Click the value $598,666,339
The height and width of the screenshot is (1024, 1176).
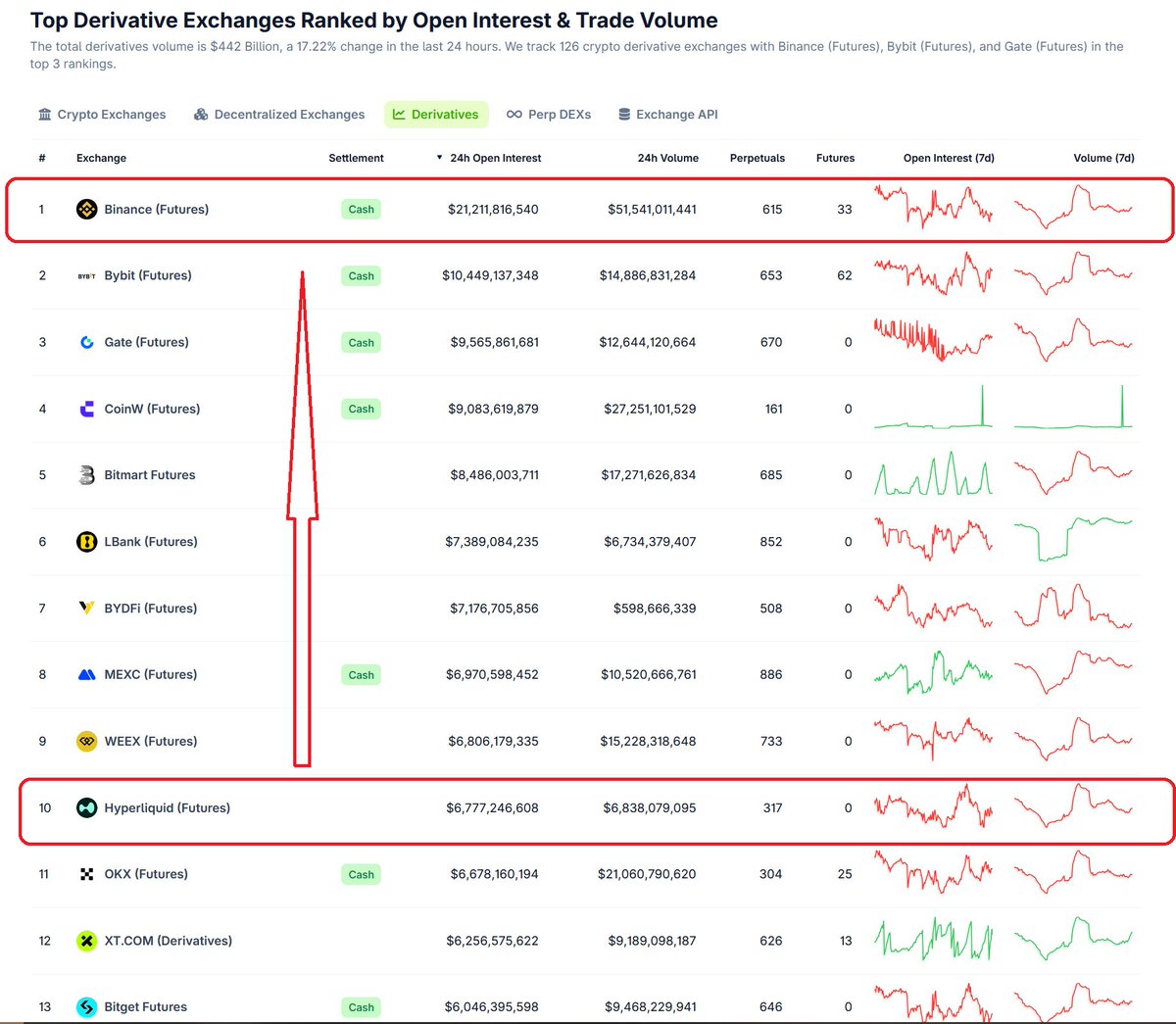tap(655, 609)
